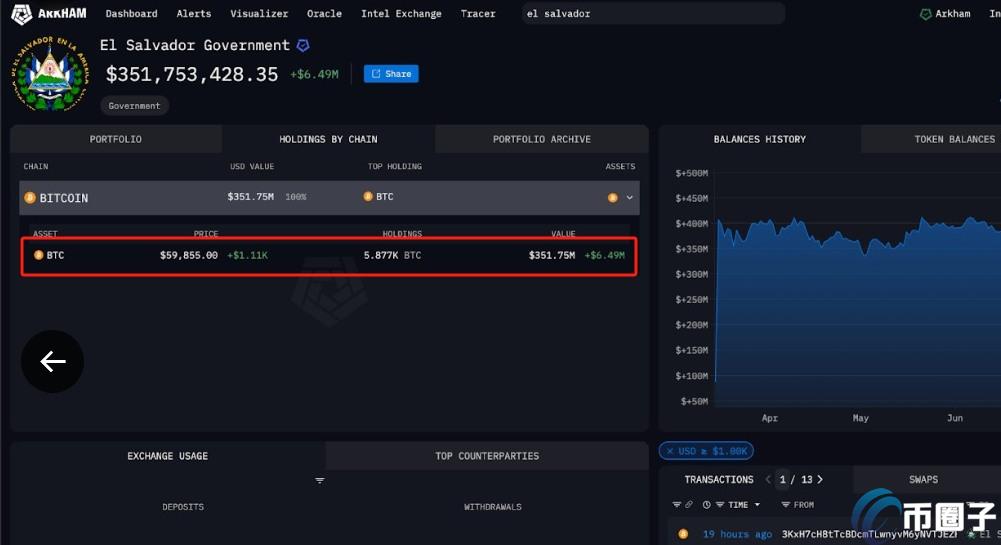Click the DEPOSITS label
The image size is (1001, 545).
[x=183, y=507]
